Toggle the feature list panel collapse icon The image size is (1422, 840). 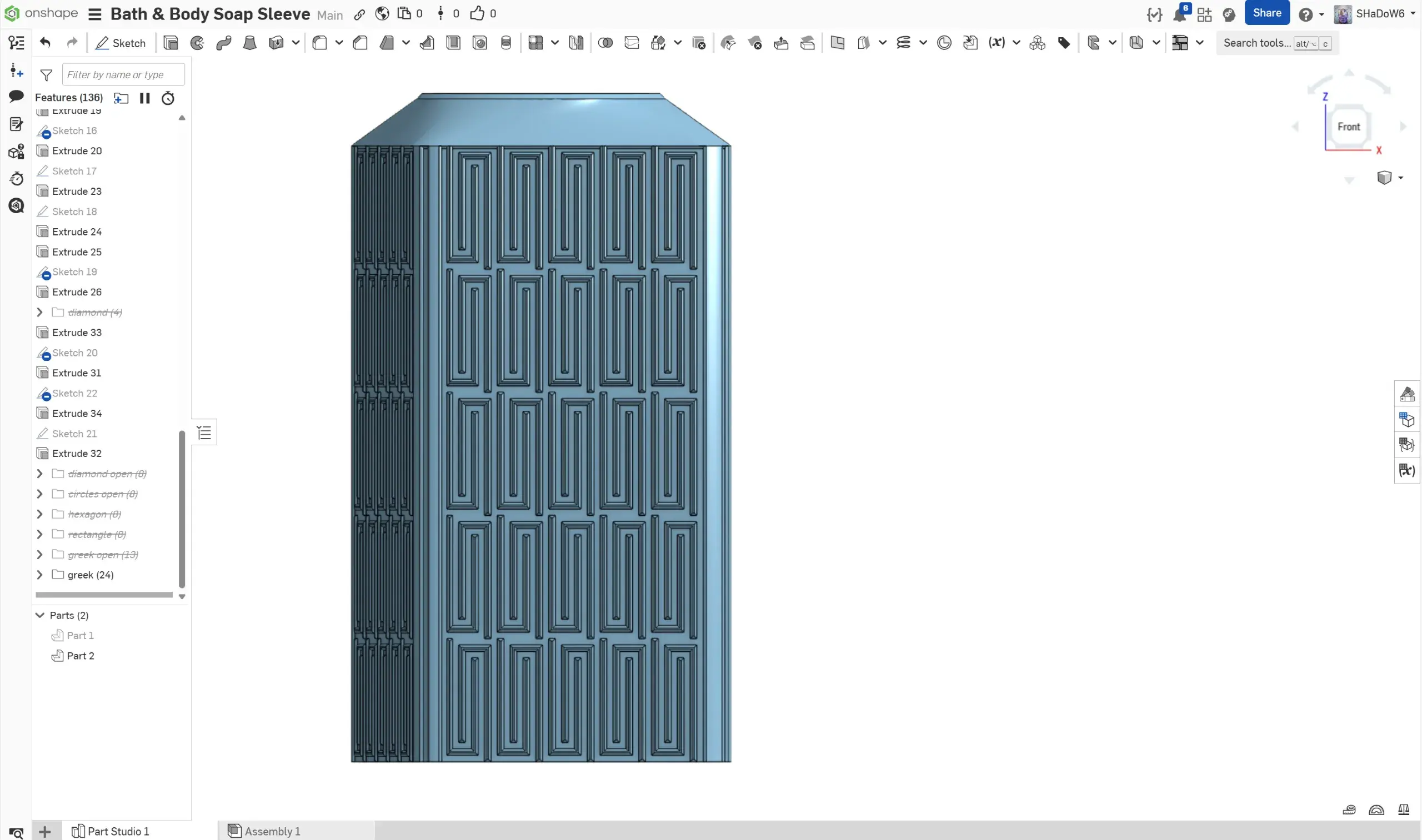(204, 433)
